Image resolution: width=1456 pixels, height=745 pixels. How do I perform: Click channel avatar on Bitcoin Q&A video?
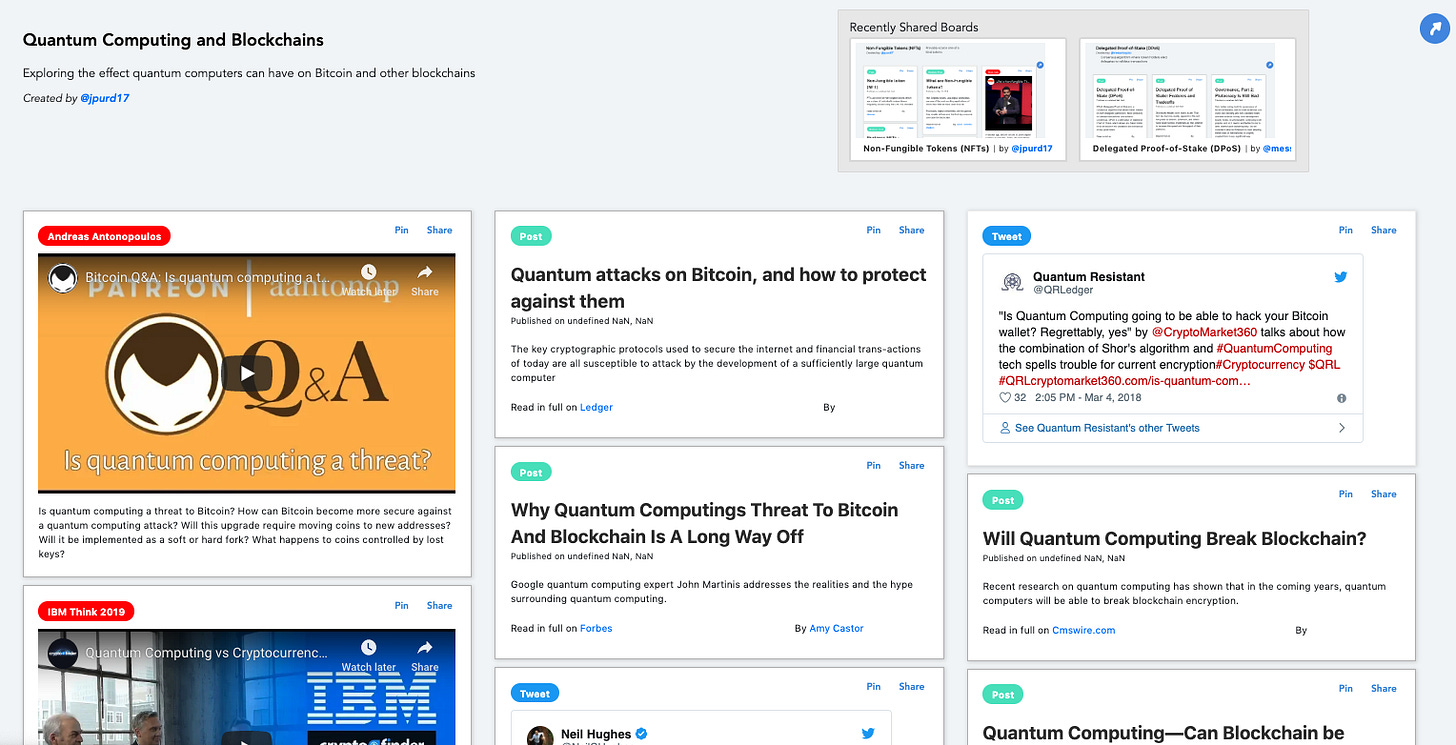pyautogui.click(x=64, y=278)
